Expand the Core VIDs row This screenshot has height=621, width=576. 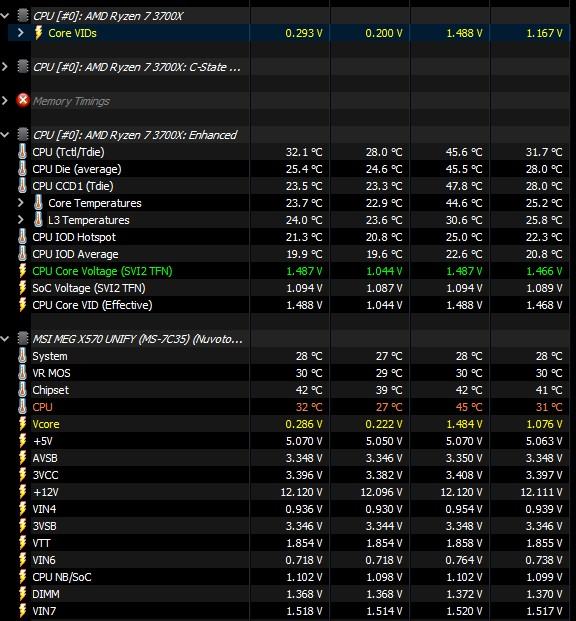(x=21, y=33)
